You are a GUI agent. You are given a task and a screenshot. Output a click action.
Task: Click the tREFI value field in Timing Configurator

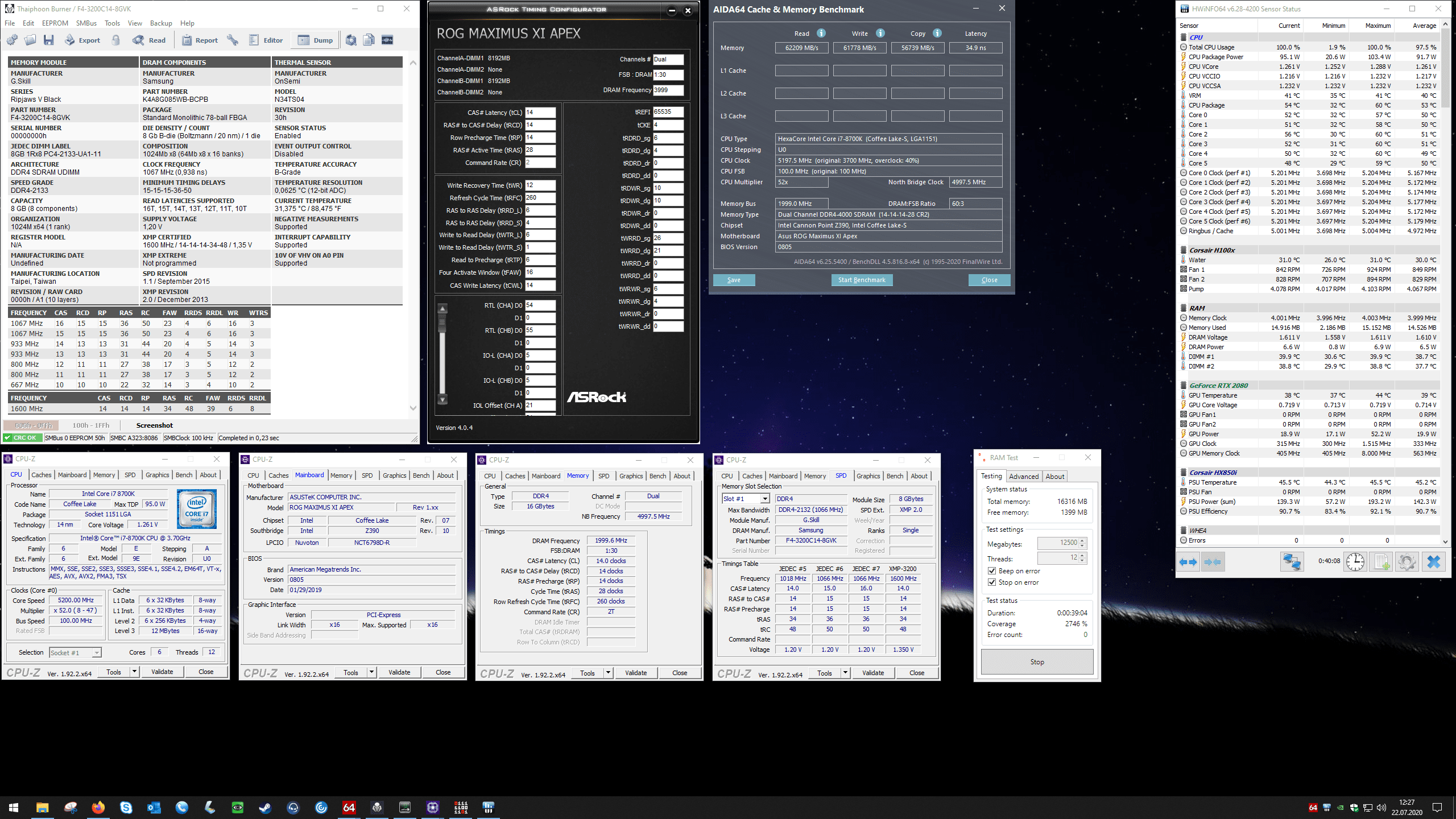[668, 112]
